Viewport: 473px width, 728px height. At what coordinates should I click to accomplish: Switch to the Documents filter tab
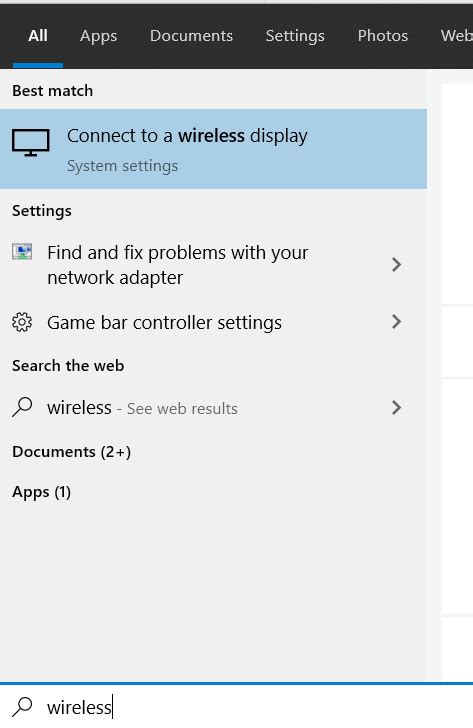(191, 36)
